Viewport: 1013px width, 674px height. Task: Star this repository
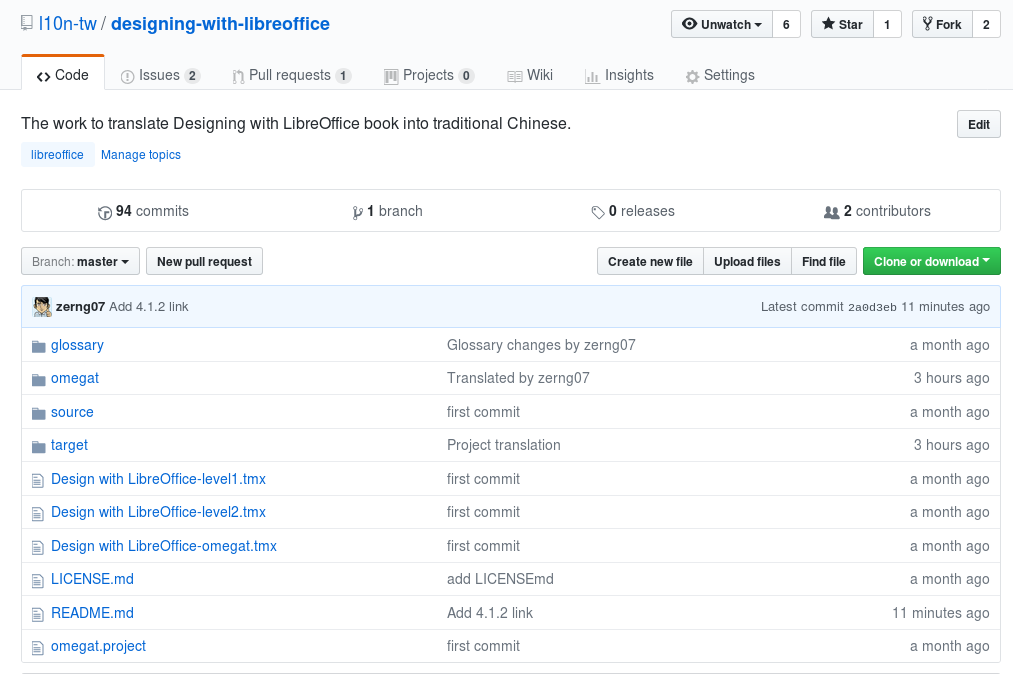coord(841,25)
